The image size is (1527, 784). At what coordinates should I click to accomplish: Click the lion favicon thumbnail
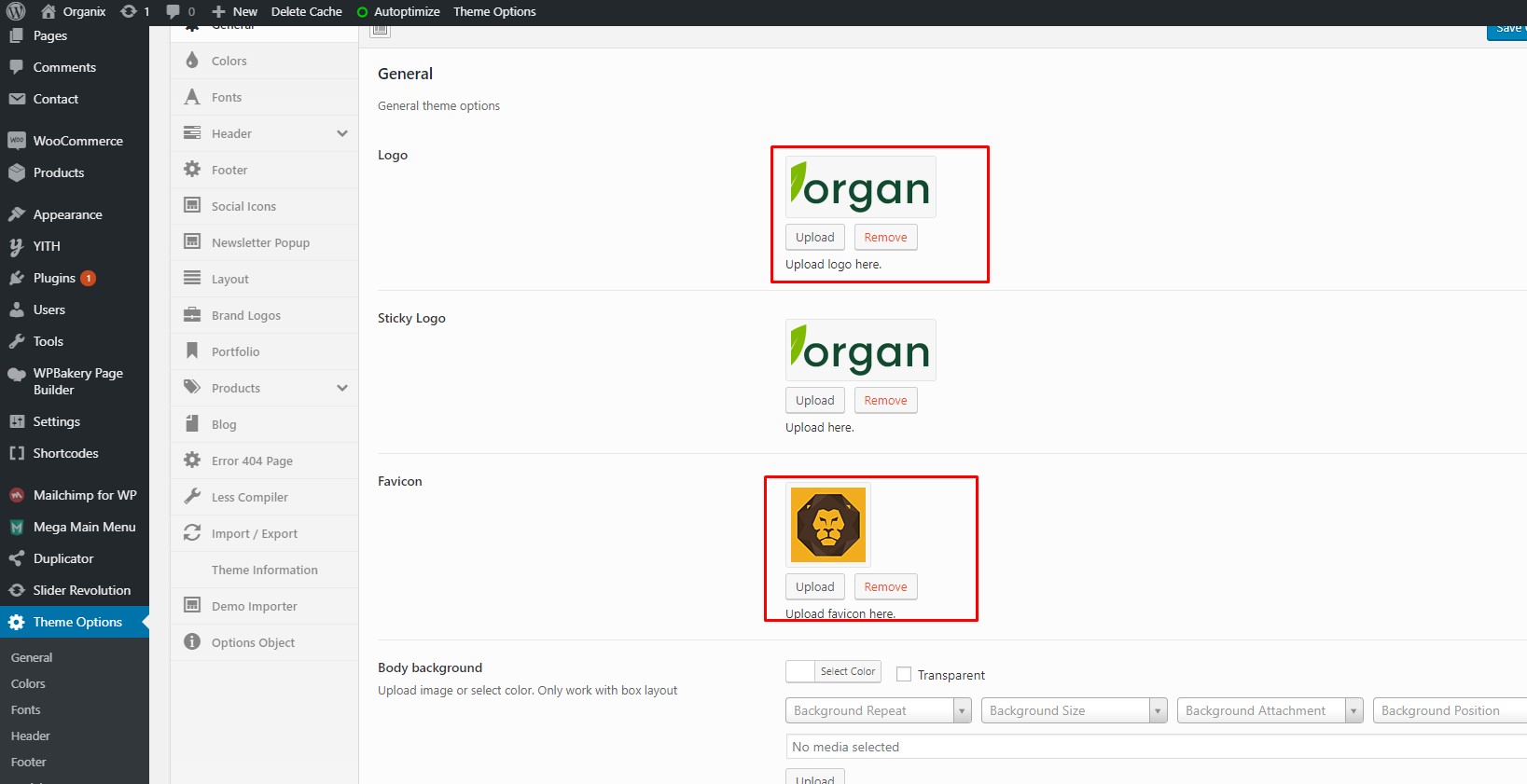coord(828,525)
